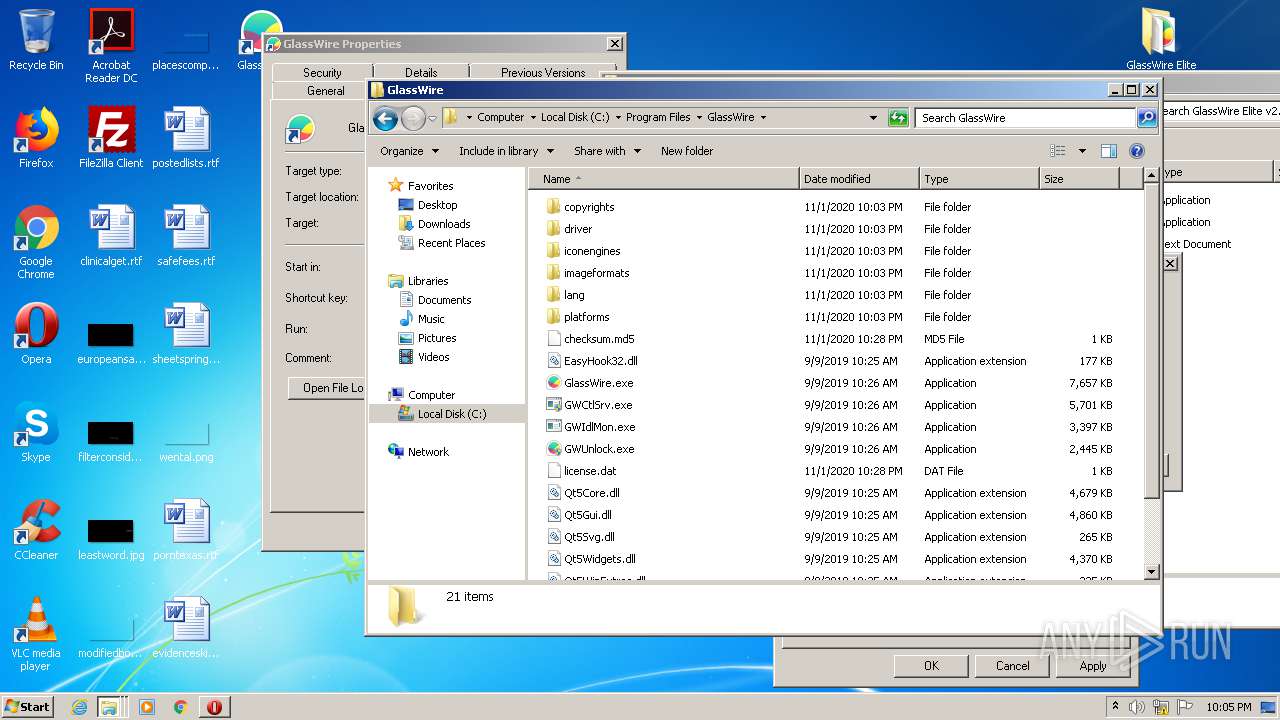Select GWCtlSrv.exe in file list

tap(598, 405)
